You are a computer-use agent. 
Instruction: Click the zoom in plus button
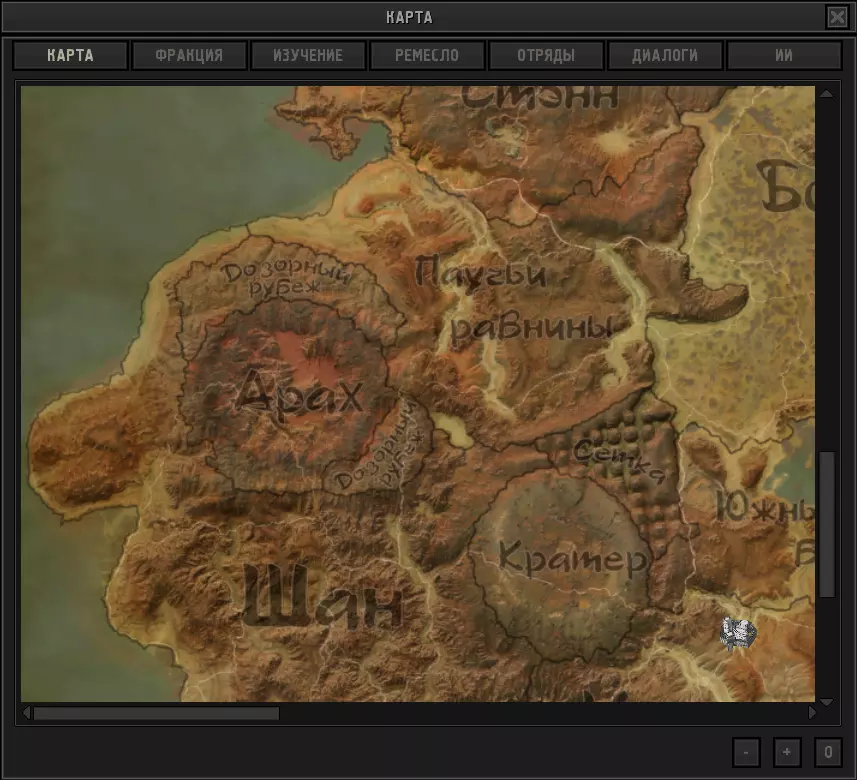point(787,752)
